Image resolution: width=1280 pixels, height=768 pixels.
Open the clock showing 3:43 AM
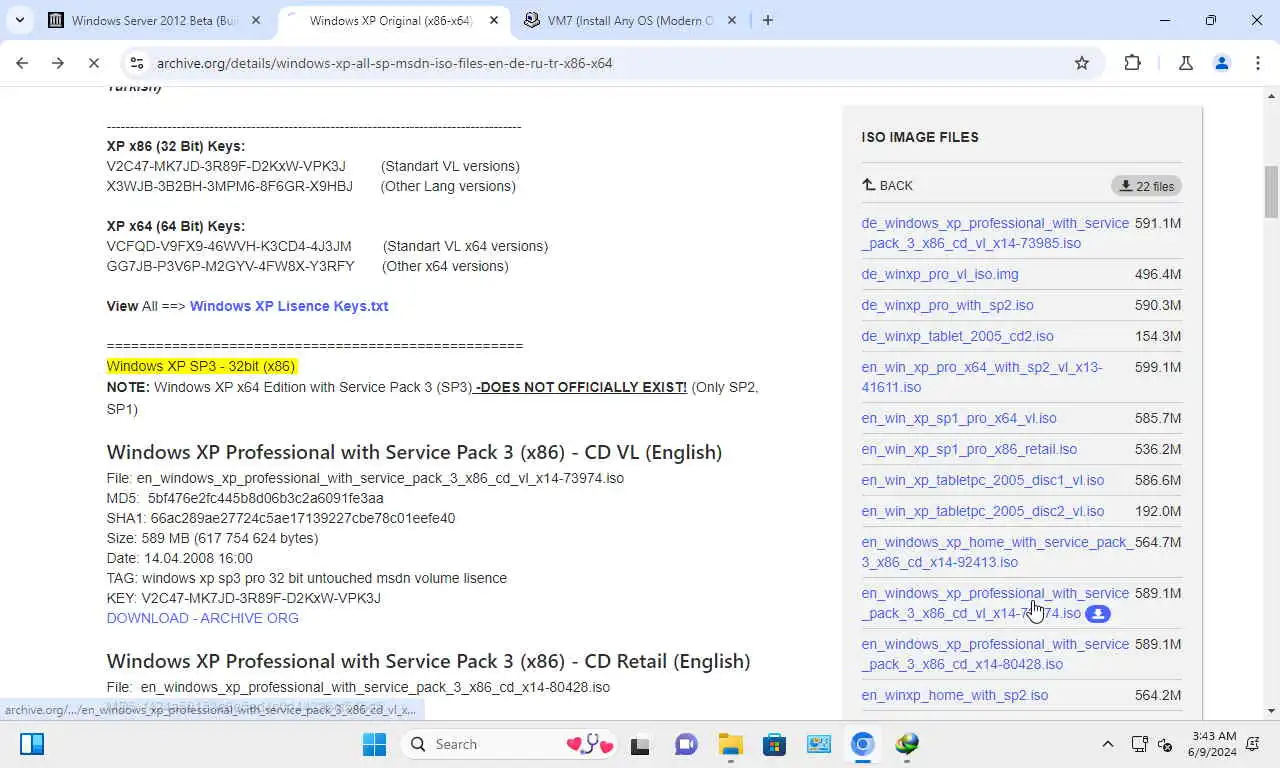click(x=1214, y=744)
